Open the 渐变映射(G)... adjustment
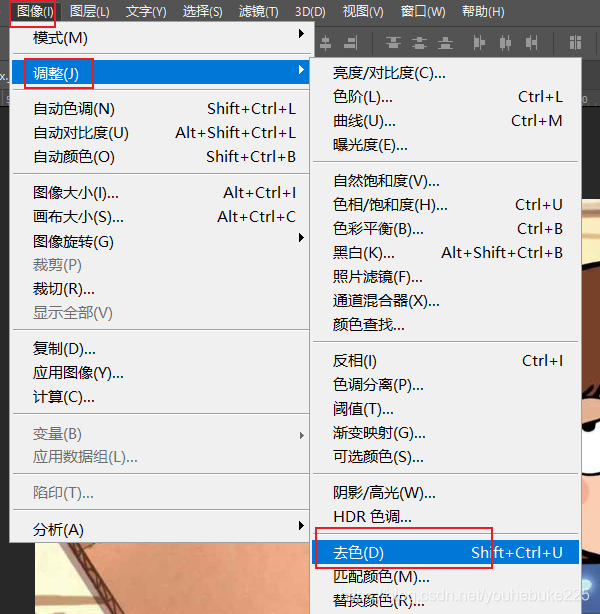The image size is (600, 614). (446, 433)
